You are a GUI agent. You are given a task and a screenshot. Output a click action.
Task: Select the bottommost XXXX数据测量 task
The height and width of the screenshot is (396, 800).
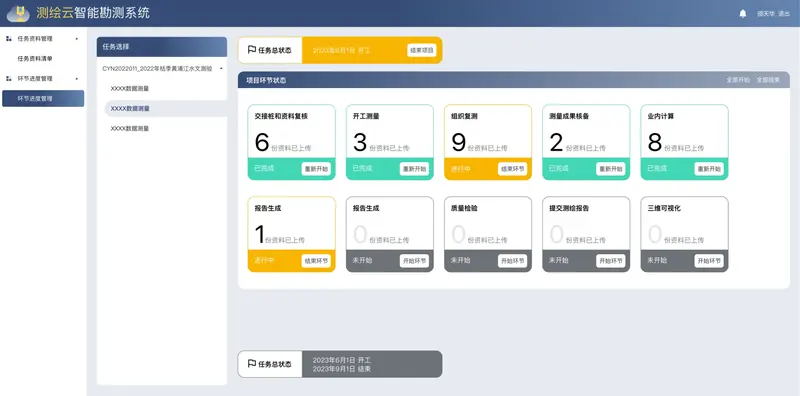coord(130,129)
